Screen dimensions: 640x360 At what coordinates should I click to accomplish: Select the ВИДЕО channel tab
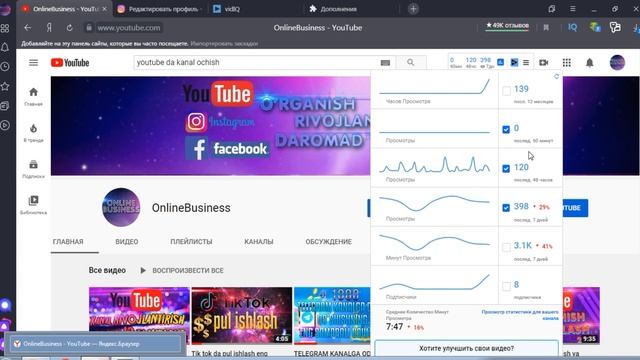click(x=127, y=242)
